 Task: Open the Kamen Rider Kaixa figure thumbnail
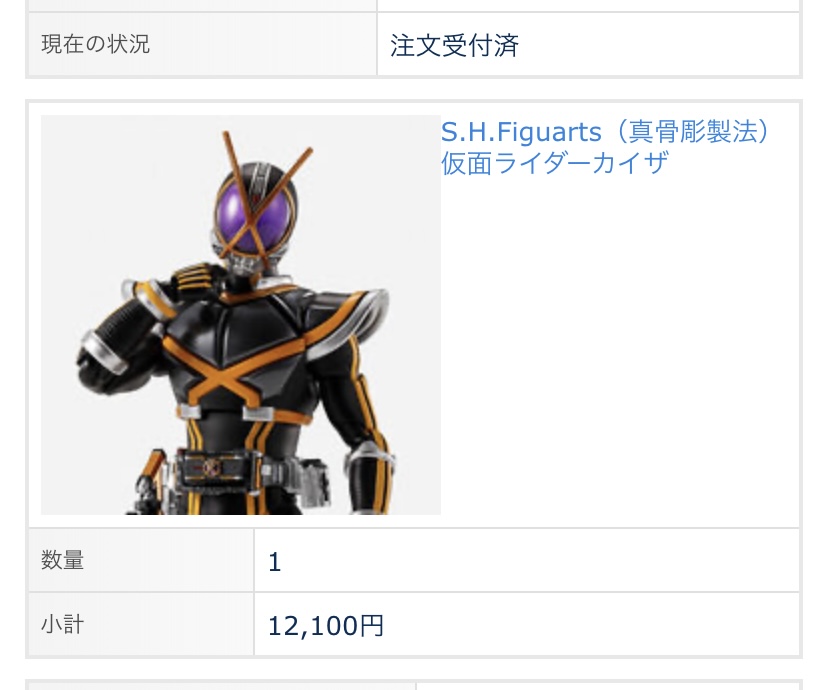(x=241, y=315)
